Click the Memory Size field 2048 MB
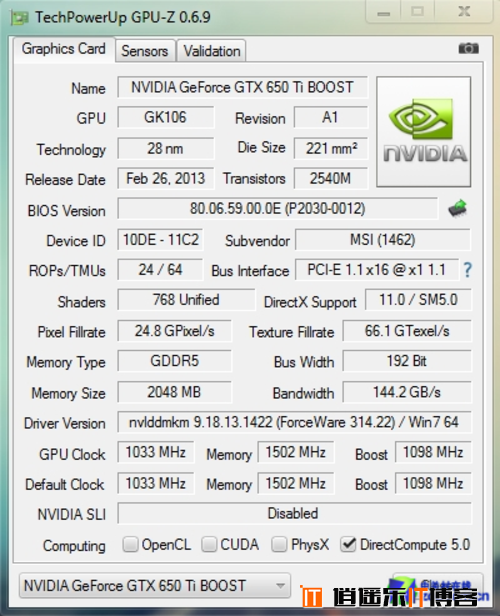 point(175,392)
